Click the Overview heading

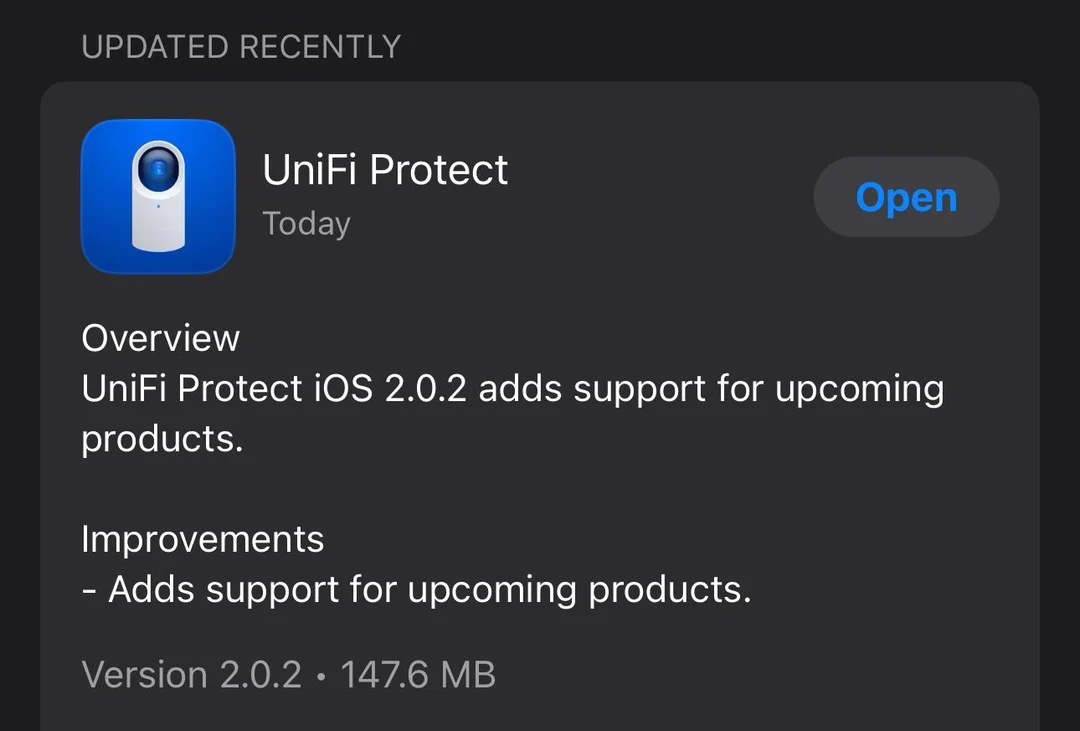(x=160, y=338)
